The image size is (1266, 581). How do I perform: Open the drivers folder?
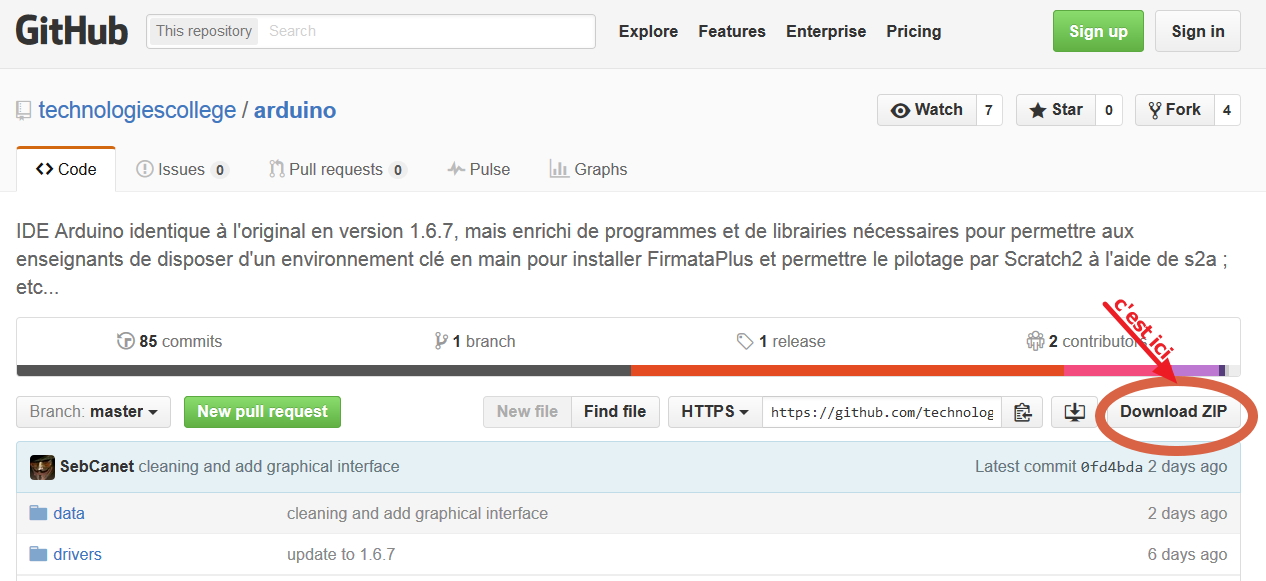click(x=77, y=554)
